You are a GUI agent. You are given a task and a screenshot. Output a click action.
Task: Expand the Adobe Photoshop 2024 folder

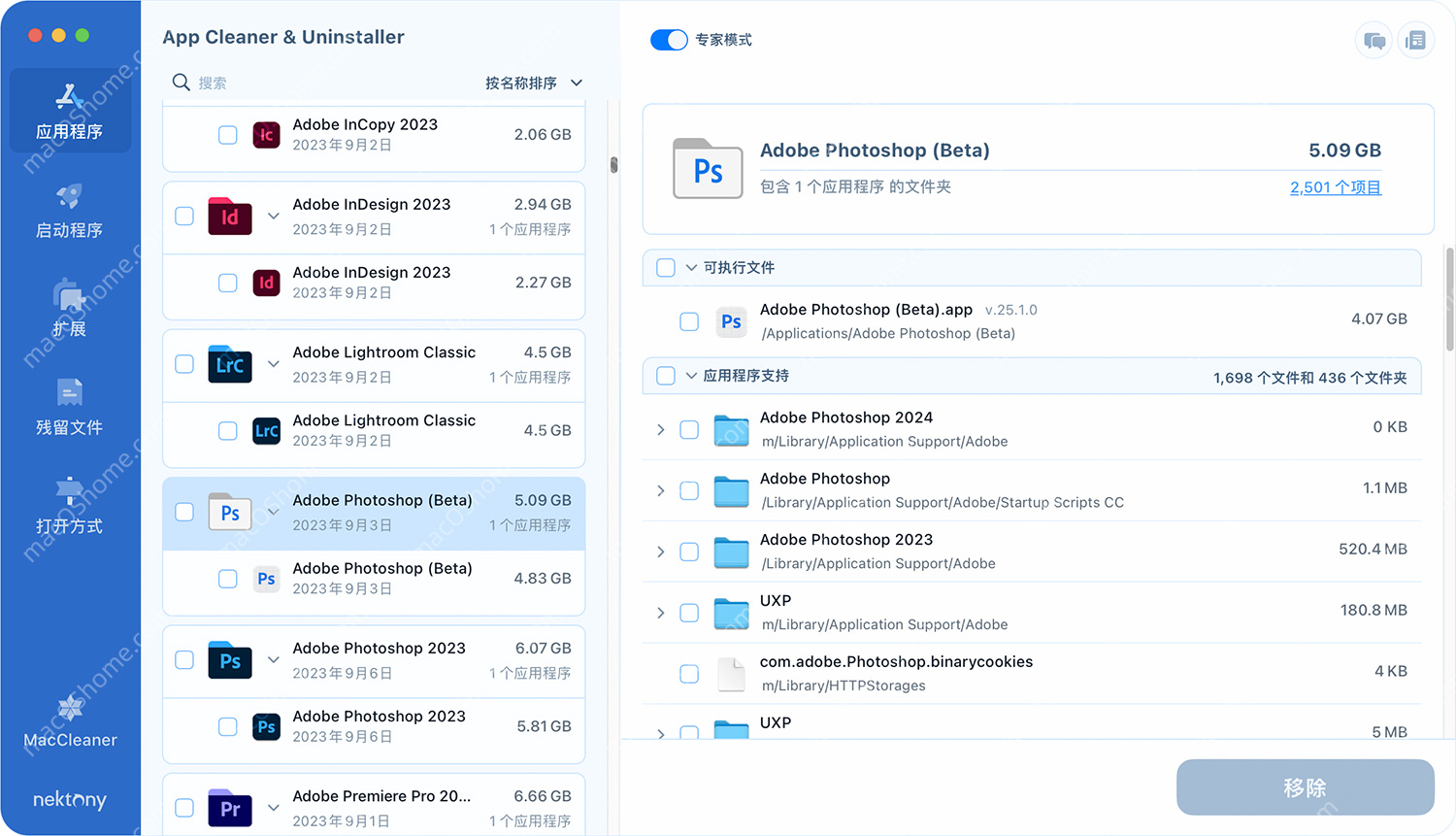coord(661,429)
